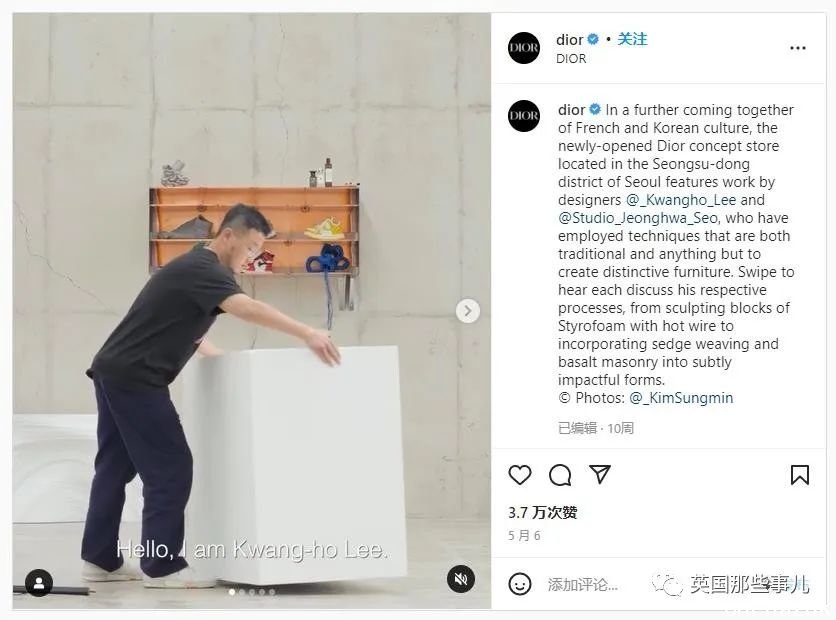Screen dimensions: 836x620
Task: Follow dior via the 关注 button
Action: coord(632,39)
